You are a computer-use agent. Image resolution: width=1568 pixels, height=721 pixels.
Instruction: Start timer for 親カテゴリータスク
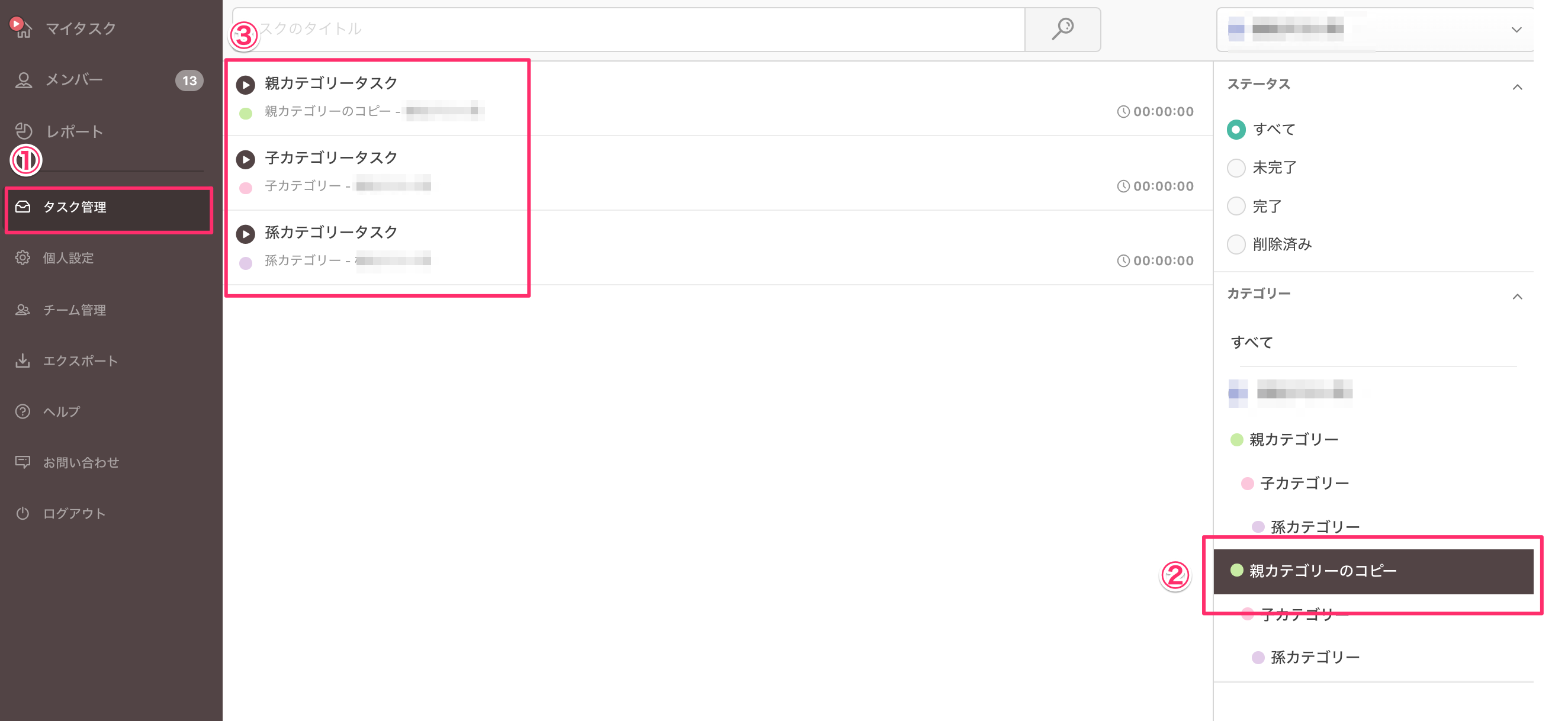click(245, 85)
